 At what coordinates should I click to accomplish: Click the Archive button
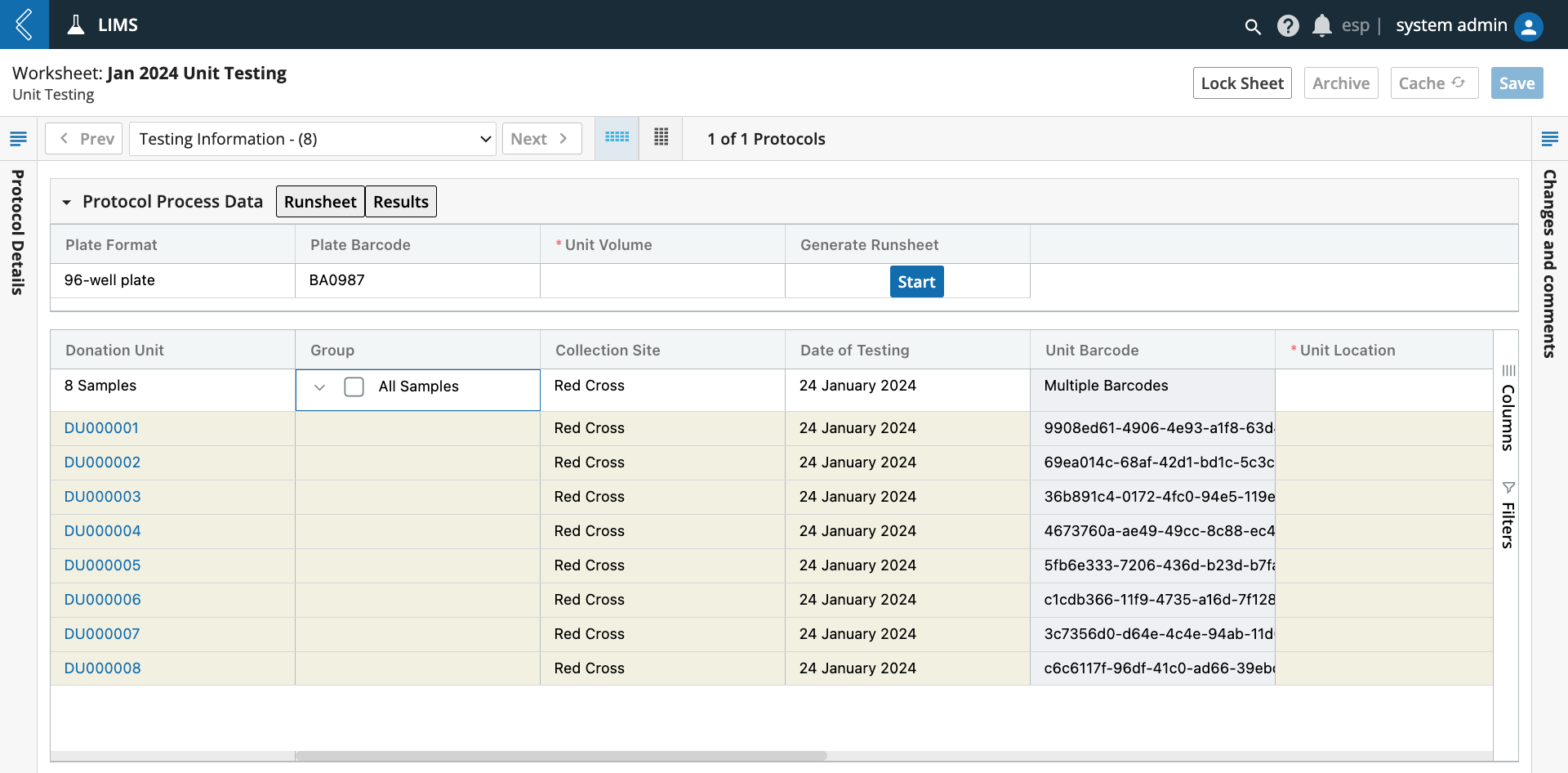pos(1341,83)
